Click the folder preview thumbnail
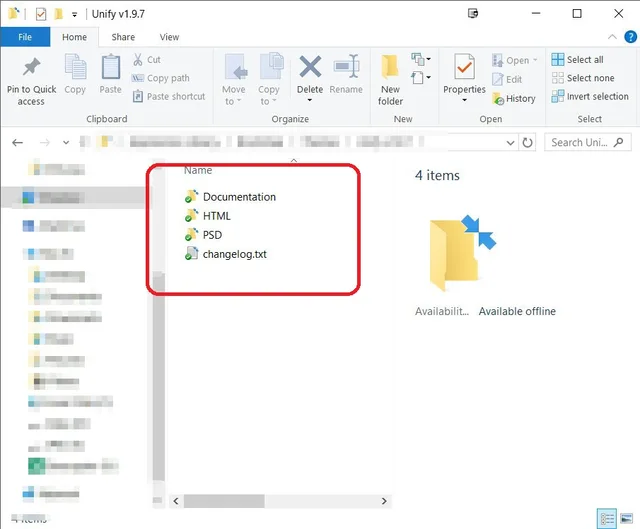640x529 pixels. pyautogui.click(x=462, y=253)
